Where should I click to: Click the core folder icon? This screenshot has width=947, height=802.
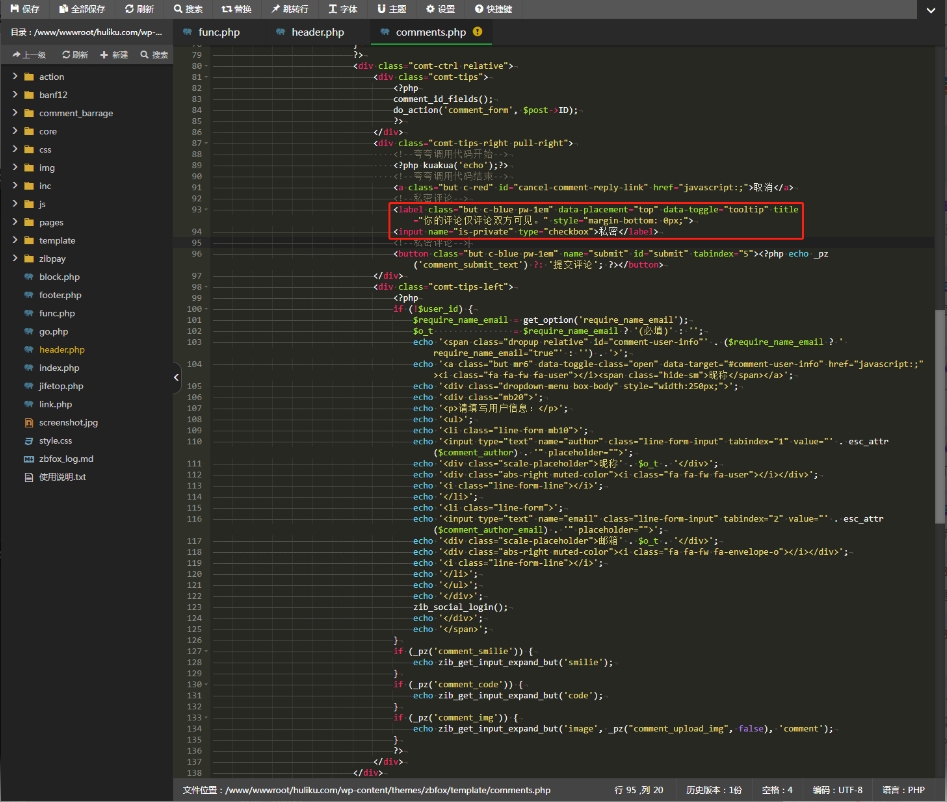coord(28,131)
